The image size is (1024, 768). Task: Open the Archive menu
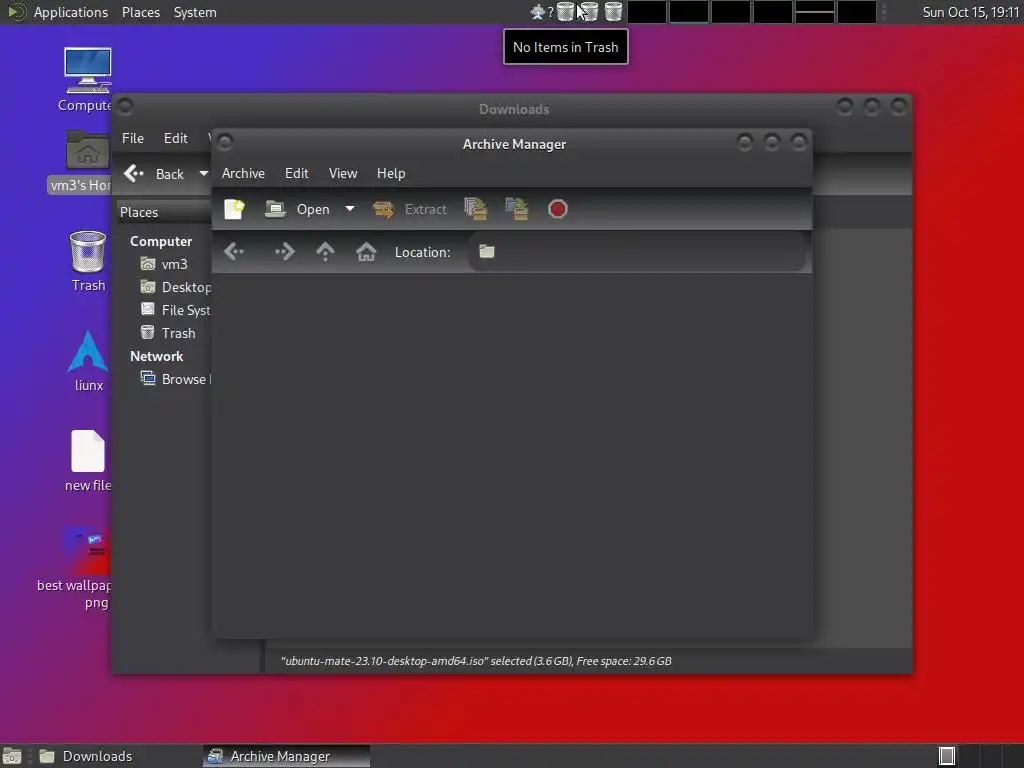tap(243, 173)
